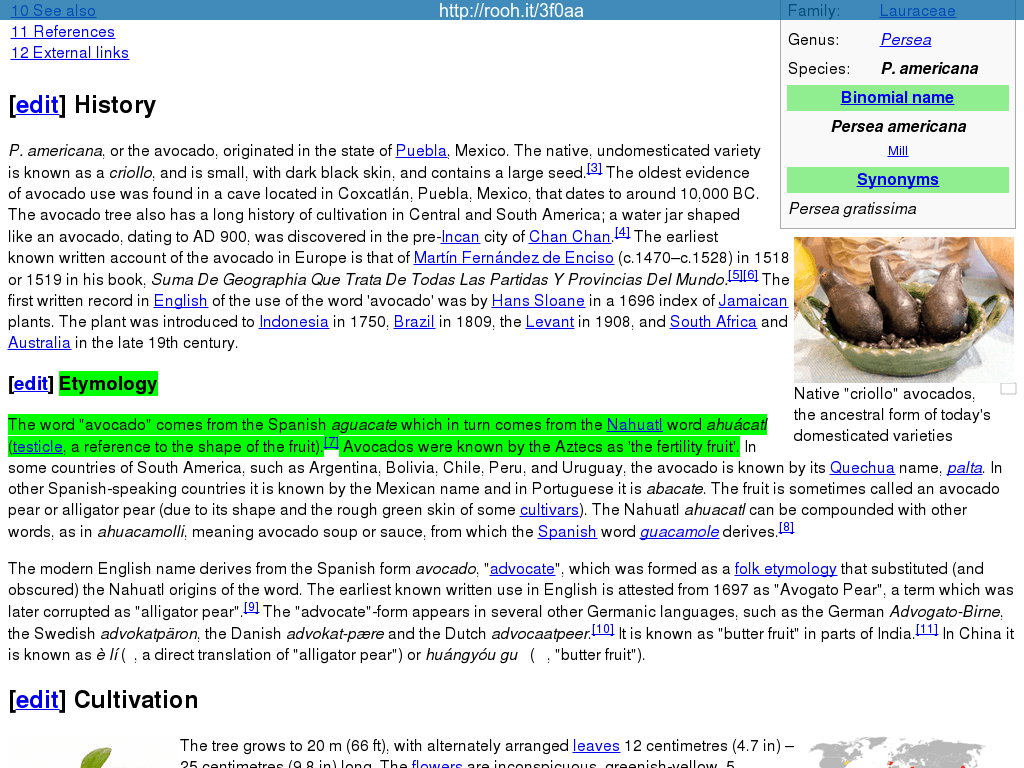Open the criollo avocados photo thumbnail
The image size is (1024, 768).
[903, 309]
